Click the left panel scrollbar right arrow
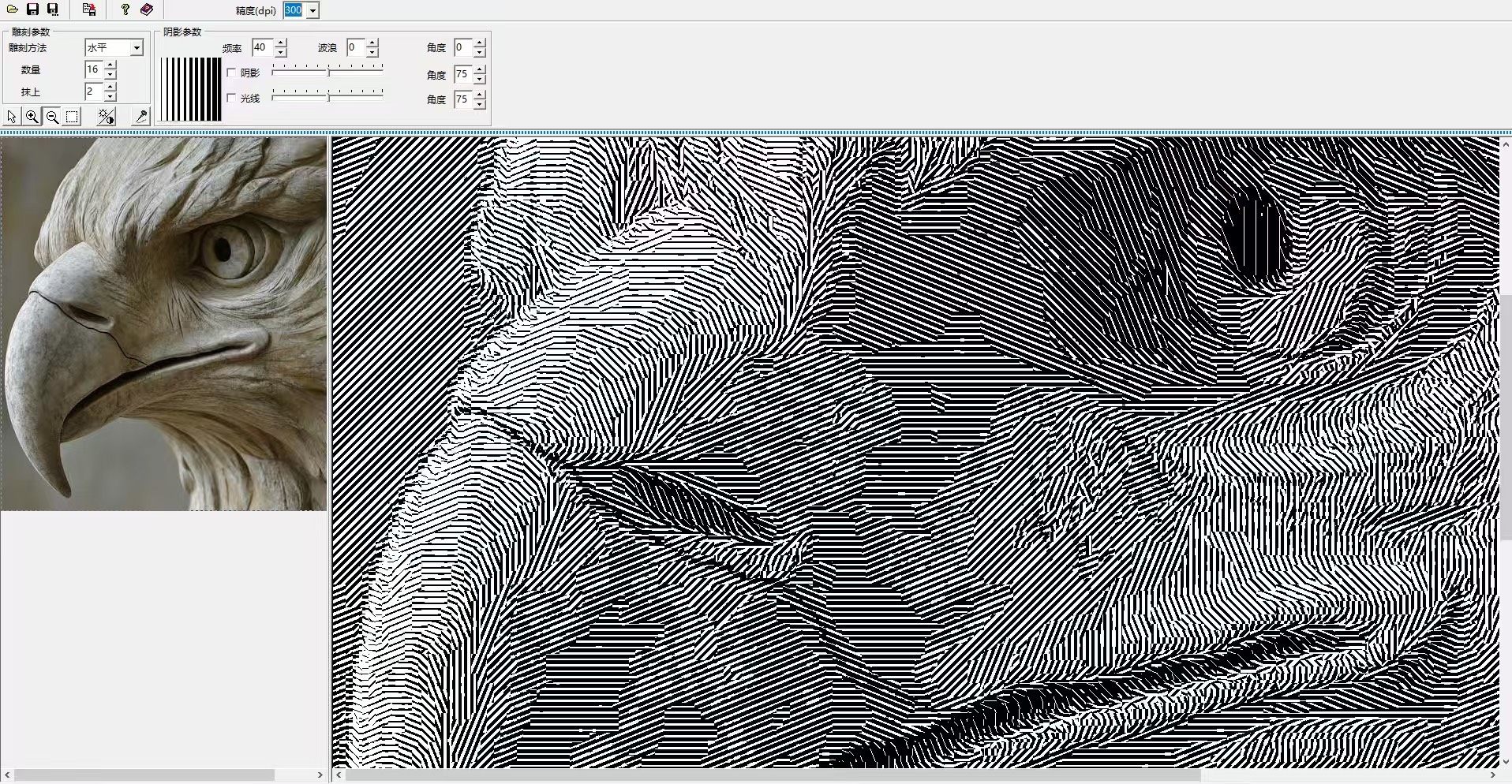This screenshot has width=1512, height=784. pos(320,775)
